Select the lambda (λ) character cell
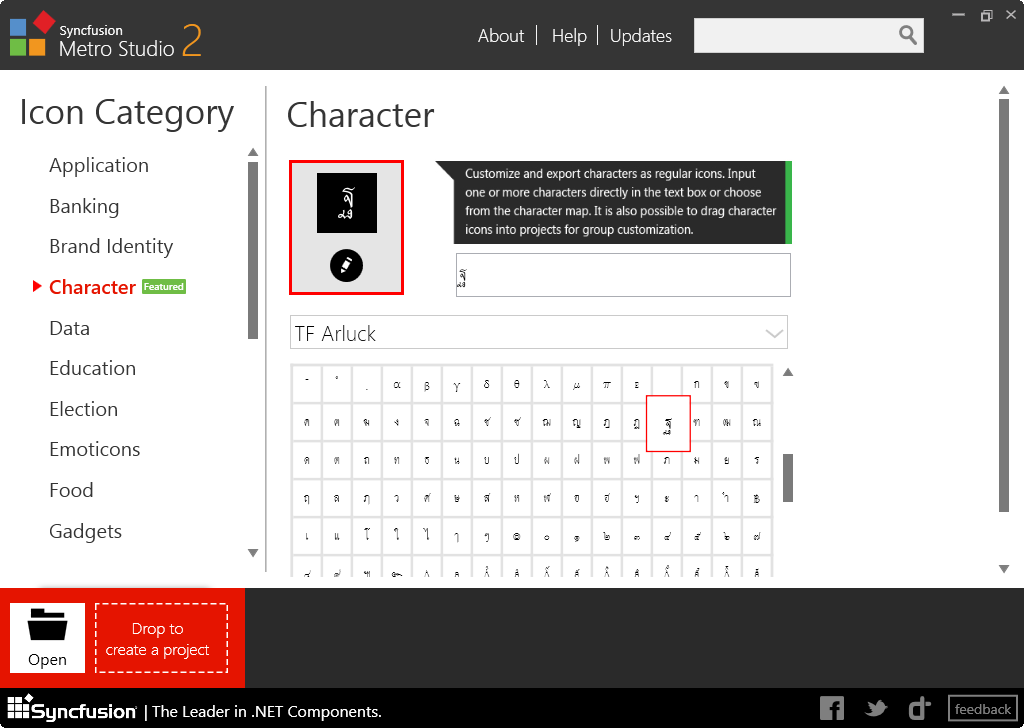 click(547, 384)
